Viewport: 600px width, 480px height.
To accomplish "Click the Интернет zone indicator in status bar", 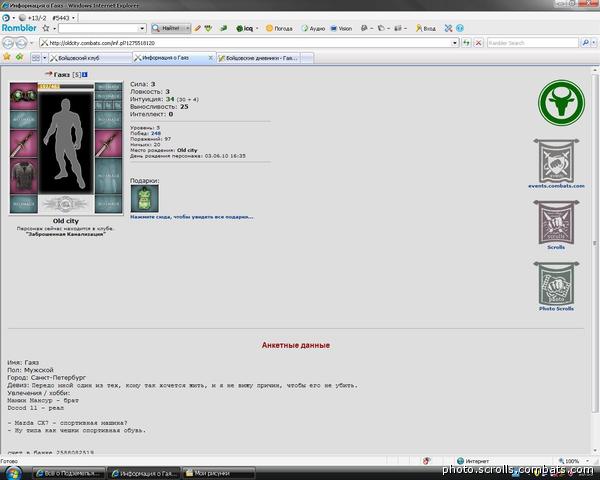I will click(473, 461).
